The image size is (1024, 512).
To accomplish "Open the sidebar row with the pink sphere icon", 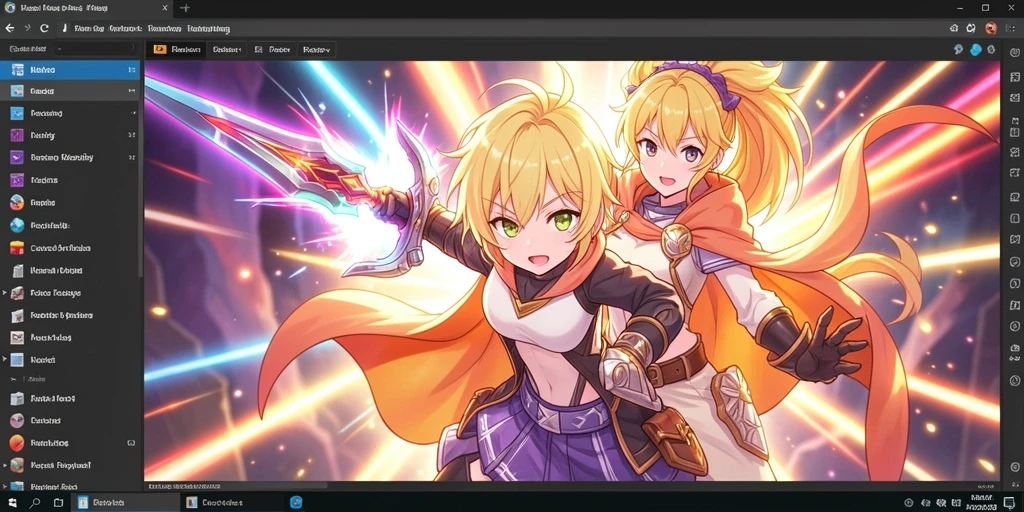I will [70, 421].
